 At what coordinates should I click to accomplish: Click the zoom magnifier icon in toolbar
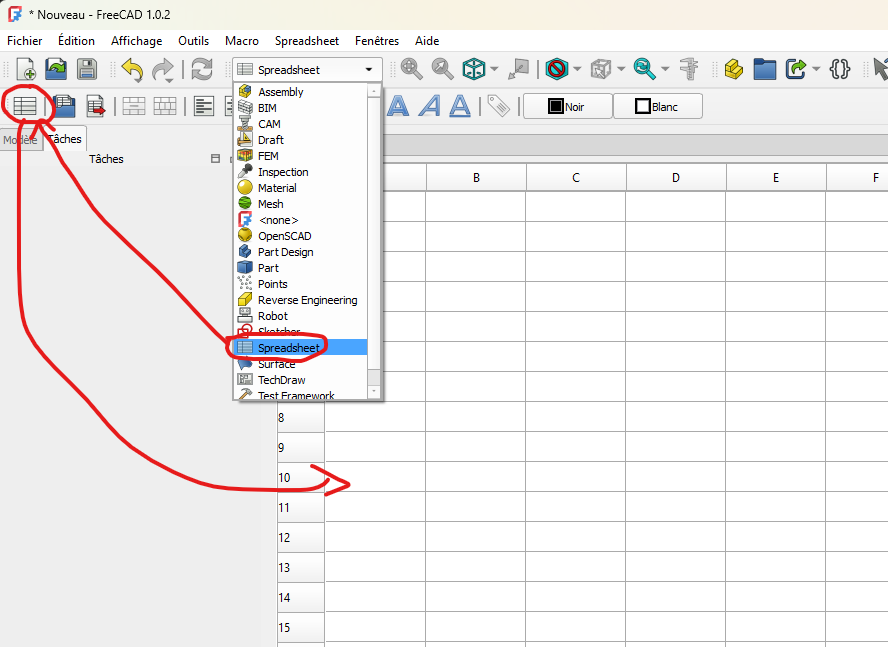(644, 69)
